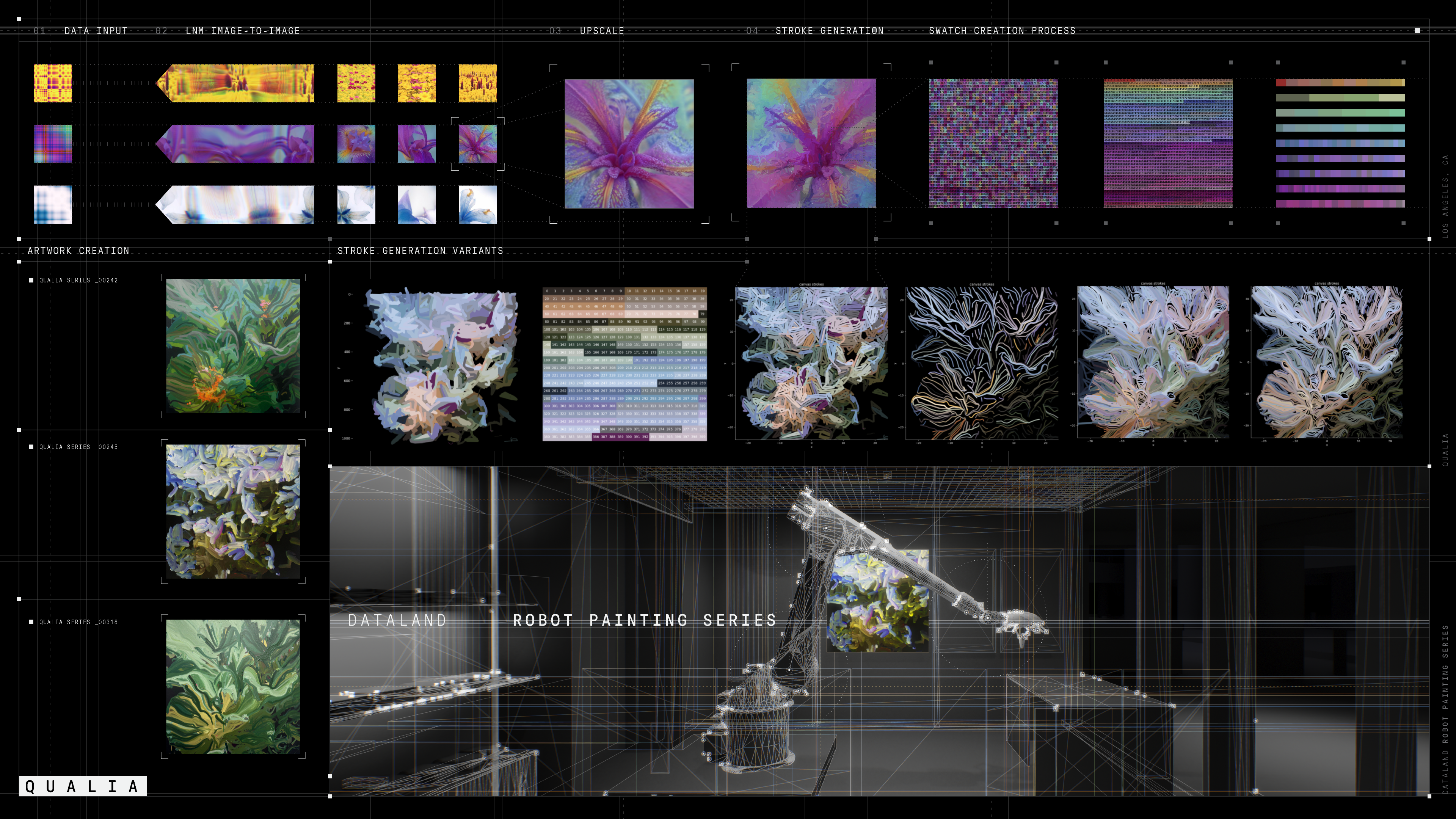Select the bracketed purple flower thumbnail

[478, 144]
